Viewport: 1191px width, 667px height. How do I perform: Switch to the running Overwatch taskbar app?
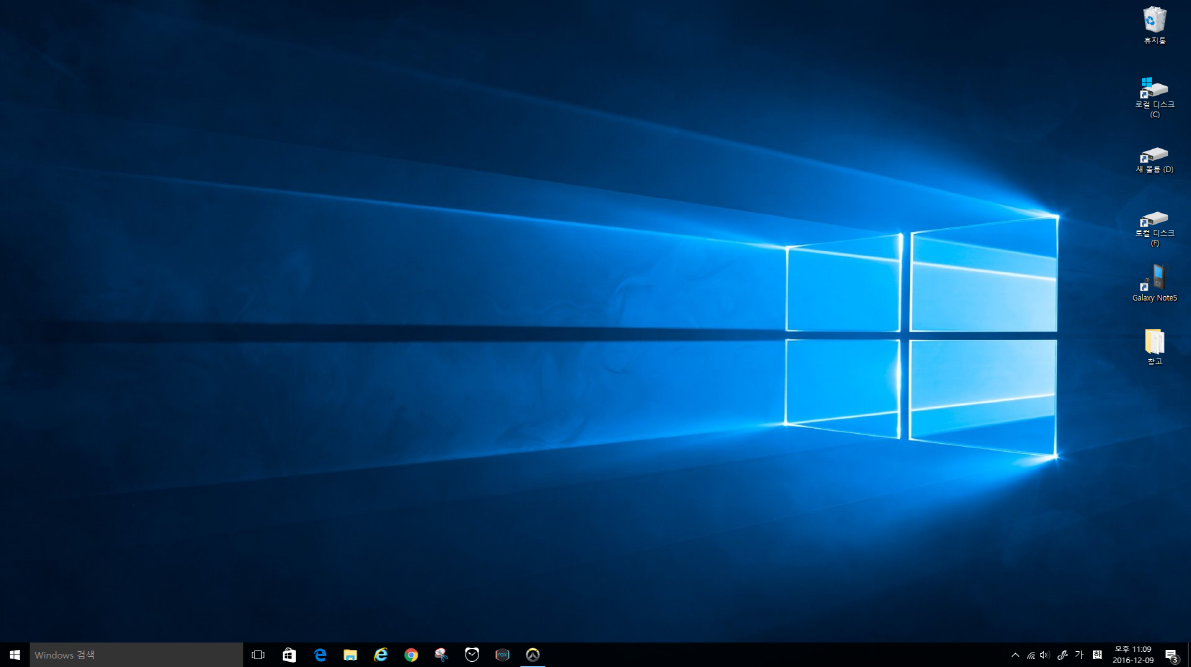pyautogui.click(x=532, y=655)
